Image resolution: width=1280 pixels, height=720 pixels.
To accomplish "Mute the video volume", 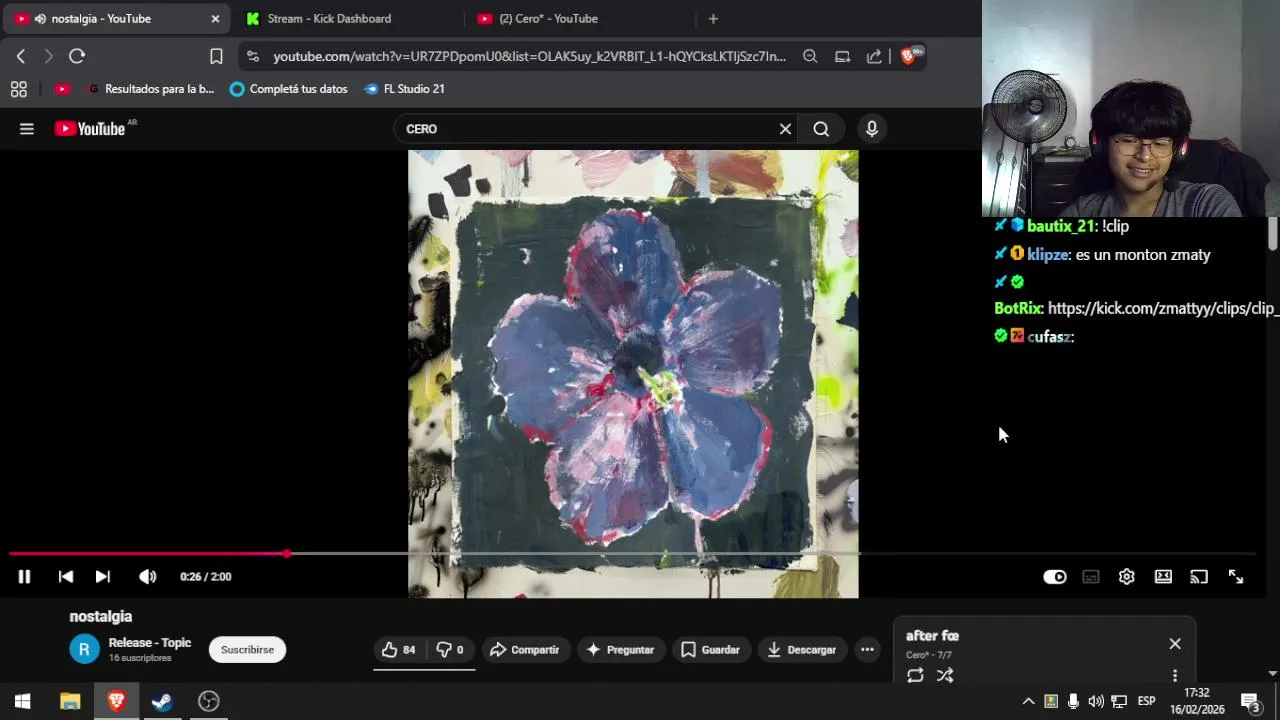I will coord(147,577).
